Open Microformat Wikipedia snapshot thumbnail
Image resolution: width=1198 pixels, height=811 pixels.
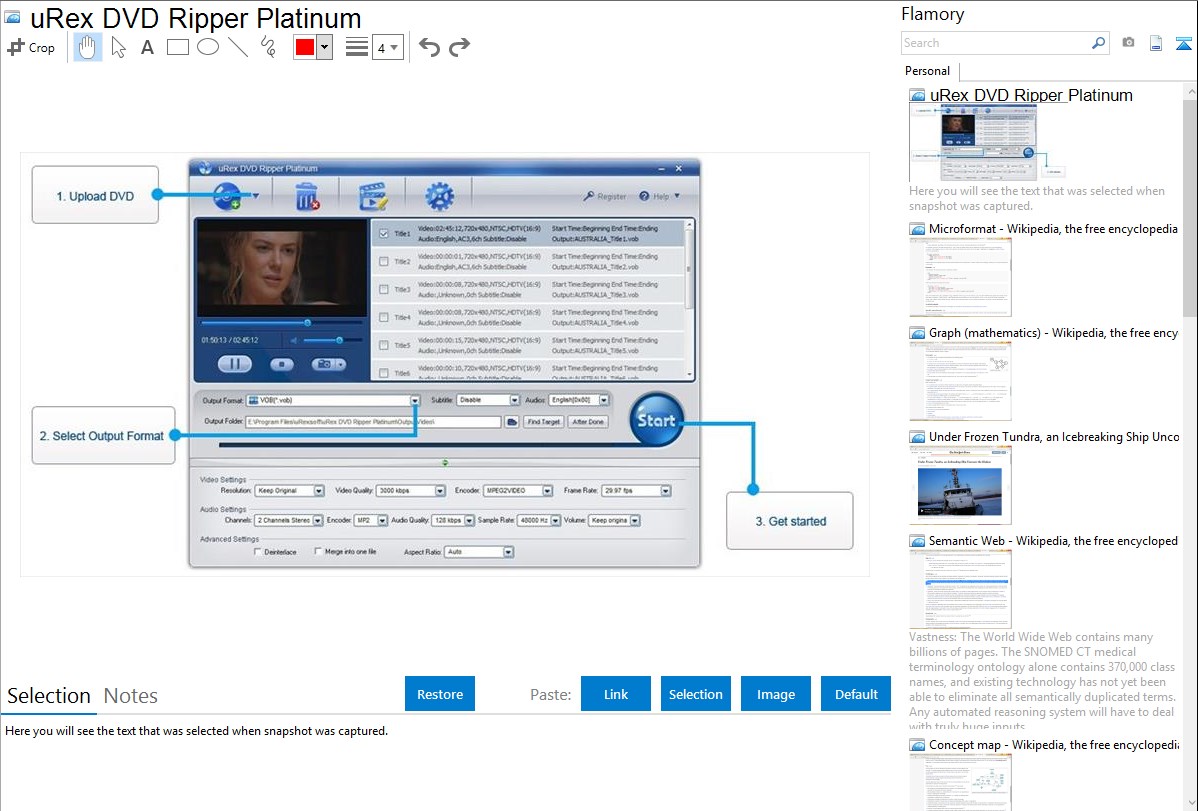[x=960, y=277]
